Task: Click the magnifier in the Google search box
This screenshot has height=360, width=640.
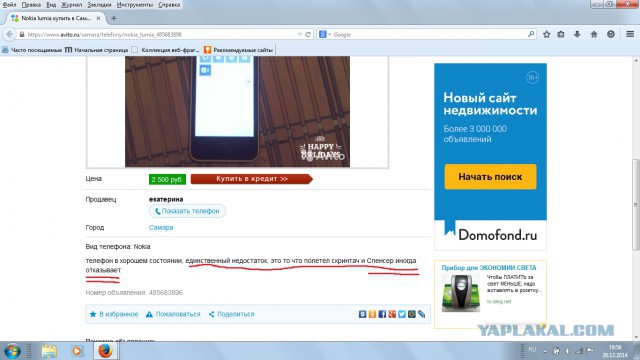Action: pyautogui.click(x=531, y=34)
